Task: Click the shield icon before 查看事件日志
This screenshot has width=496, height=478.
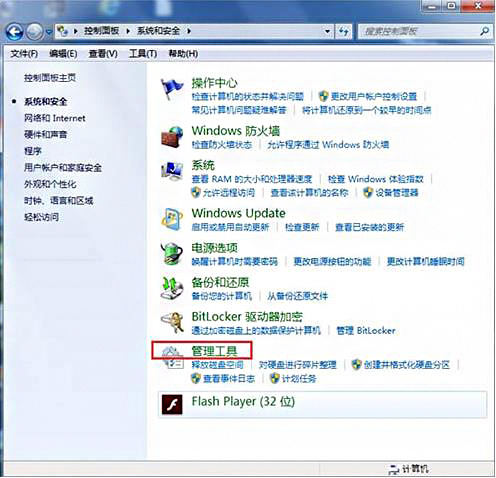Action: click(196, 378)
